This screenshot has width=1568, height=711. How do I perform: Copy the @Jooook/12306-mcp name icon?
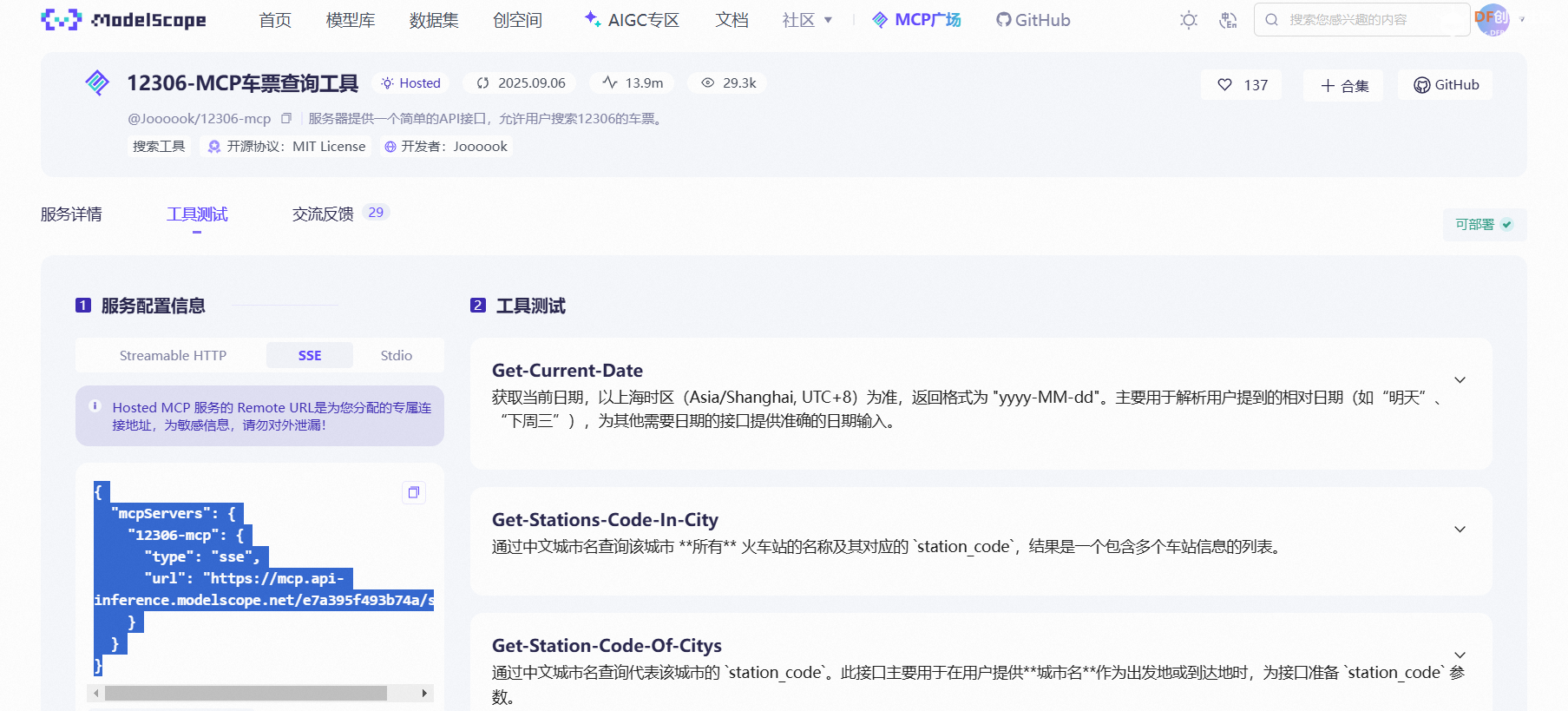coord(286,119)
